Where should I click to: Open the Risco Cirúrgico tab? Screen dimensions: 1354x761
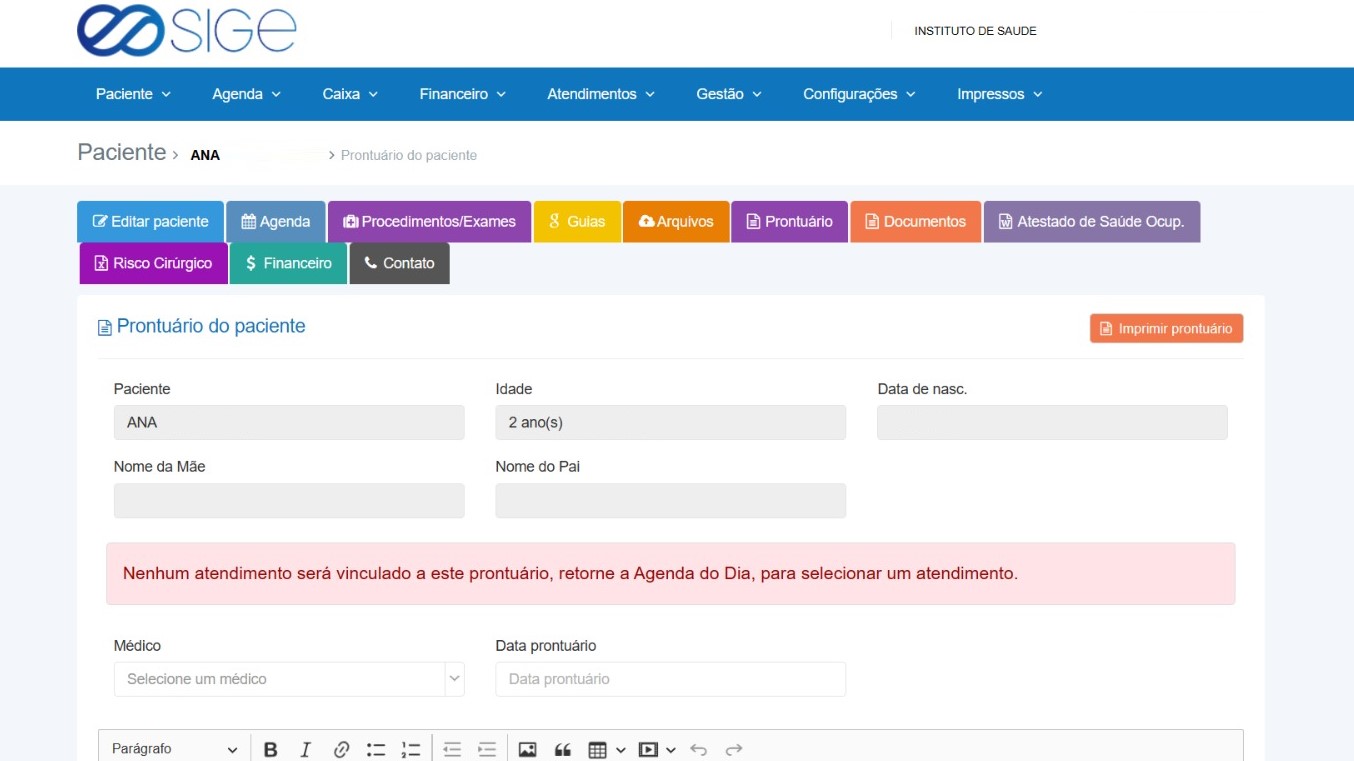click(x=153, y=263)
